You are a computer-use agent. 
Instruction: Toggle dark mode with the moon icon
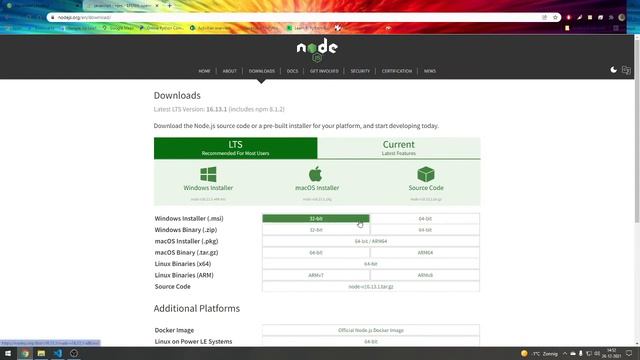613,70
